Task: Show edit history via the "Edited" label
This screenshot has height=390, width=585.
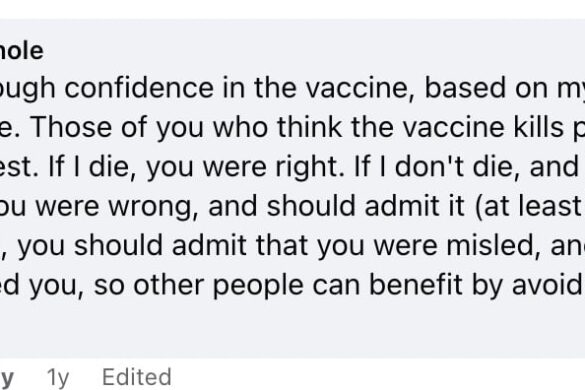Action: (x=137, y=377)
